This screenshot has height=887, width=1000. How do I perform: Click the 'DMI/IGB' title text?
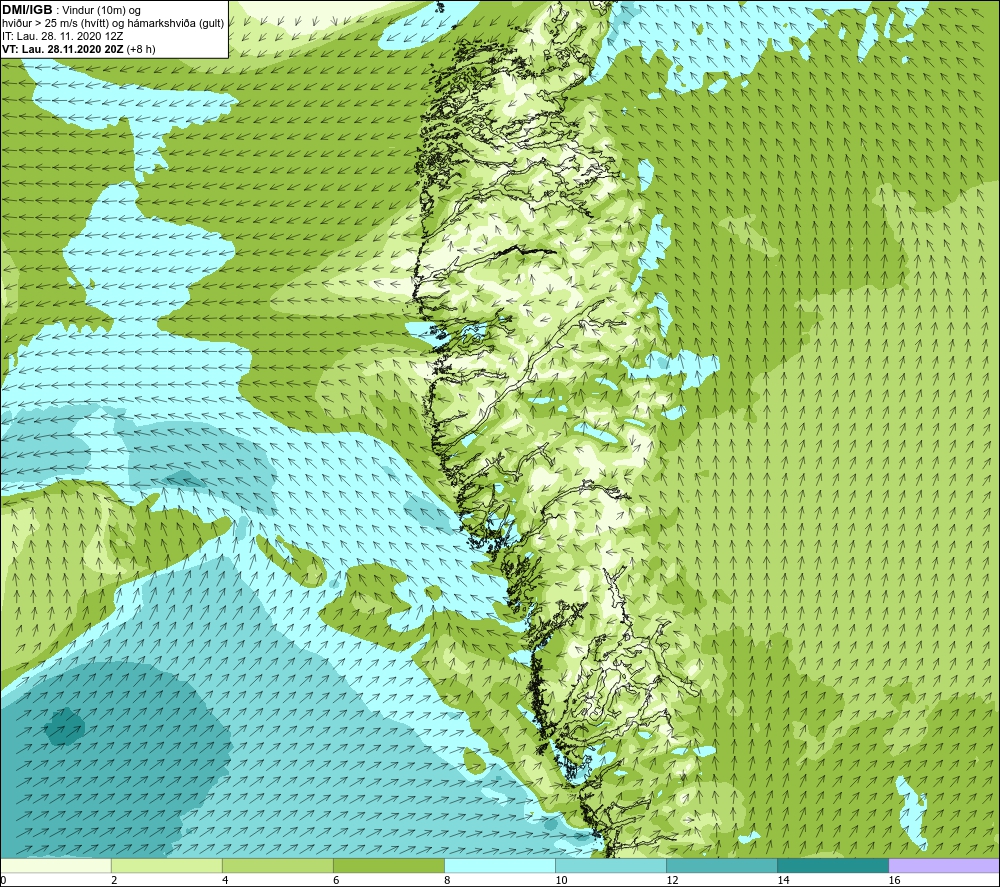pos(27,10)
